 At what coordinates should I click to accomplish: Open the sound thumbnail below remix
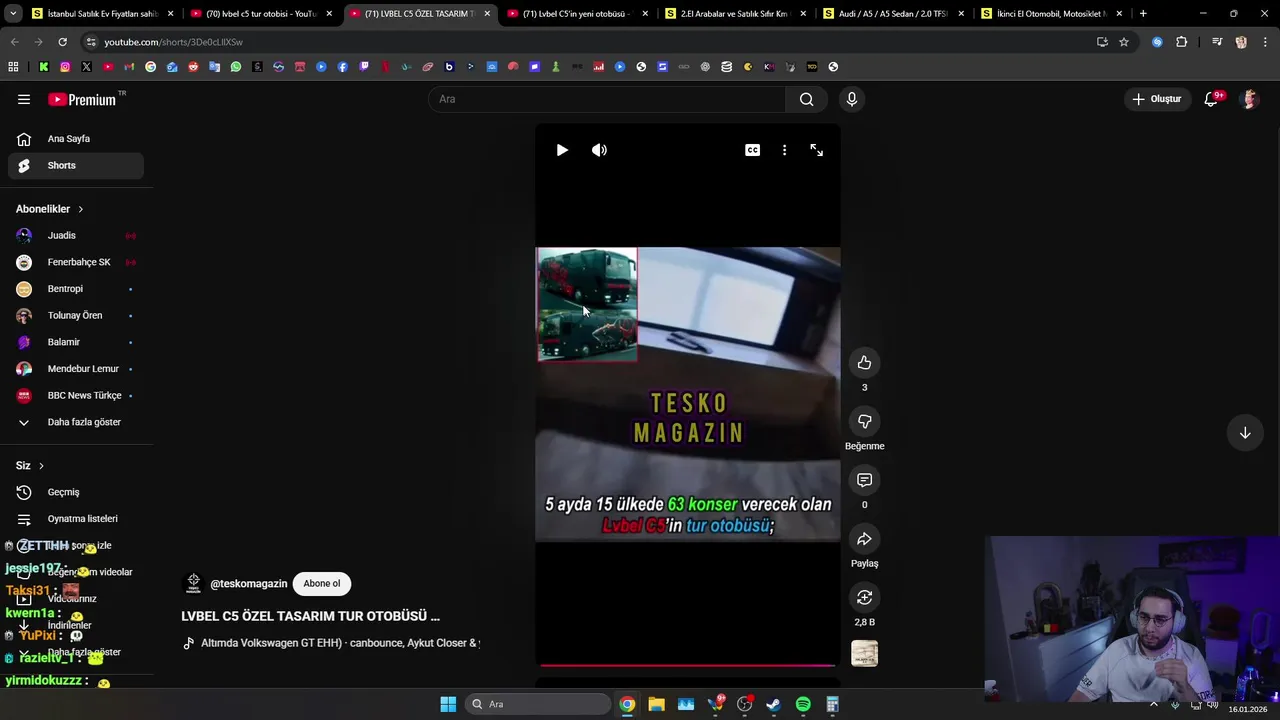coord(864,654)
